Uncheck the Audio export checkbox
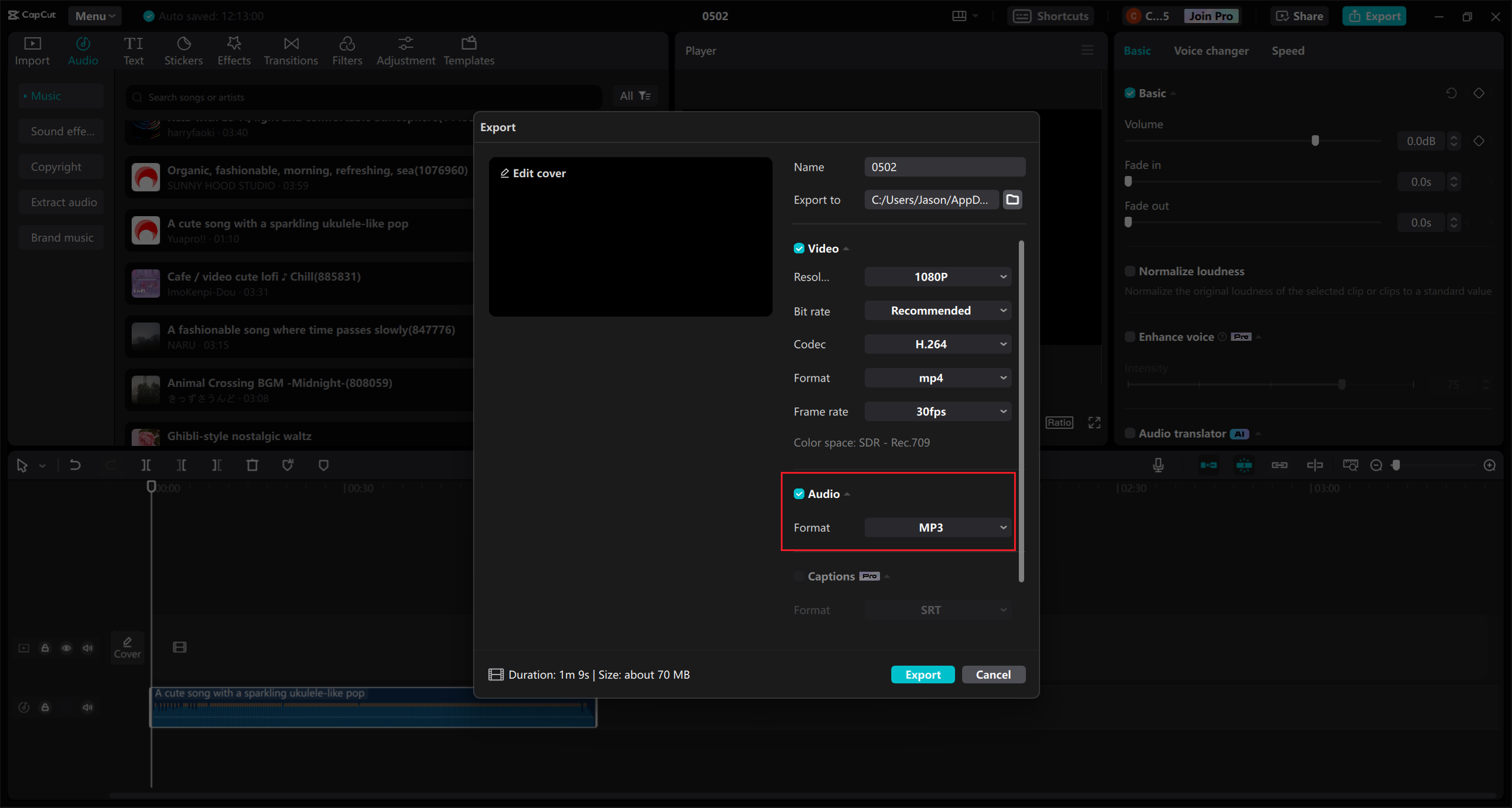 799,494
